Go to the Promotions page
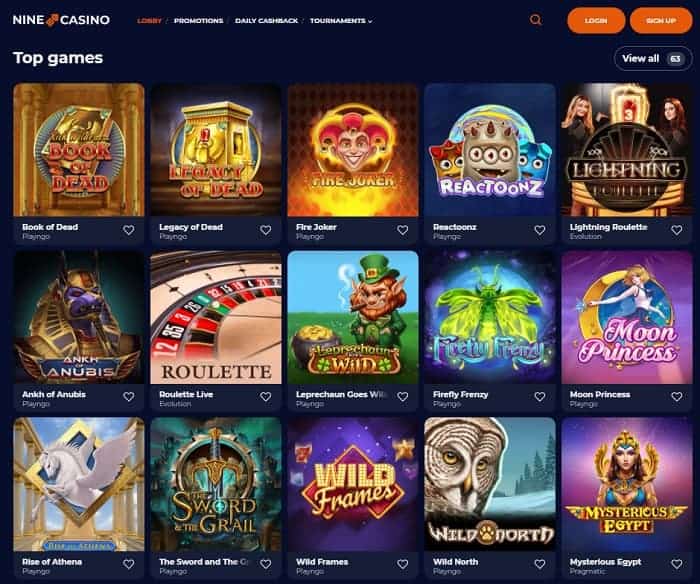 click(199, 21)
